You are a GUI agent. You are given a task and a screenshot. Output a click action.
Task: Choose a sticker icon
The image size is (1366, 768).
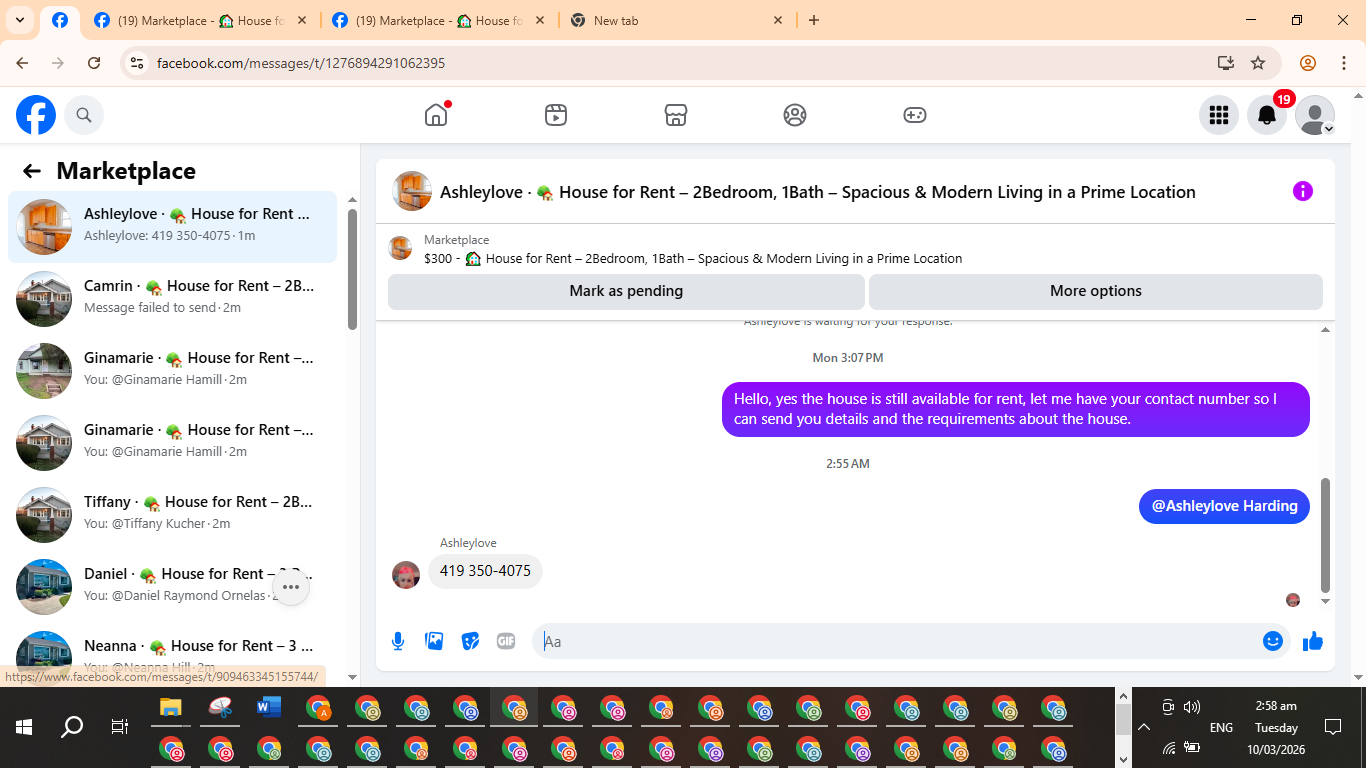(470, 641)
